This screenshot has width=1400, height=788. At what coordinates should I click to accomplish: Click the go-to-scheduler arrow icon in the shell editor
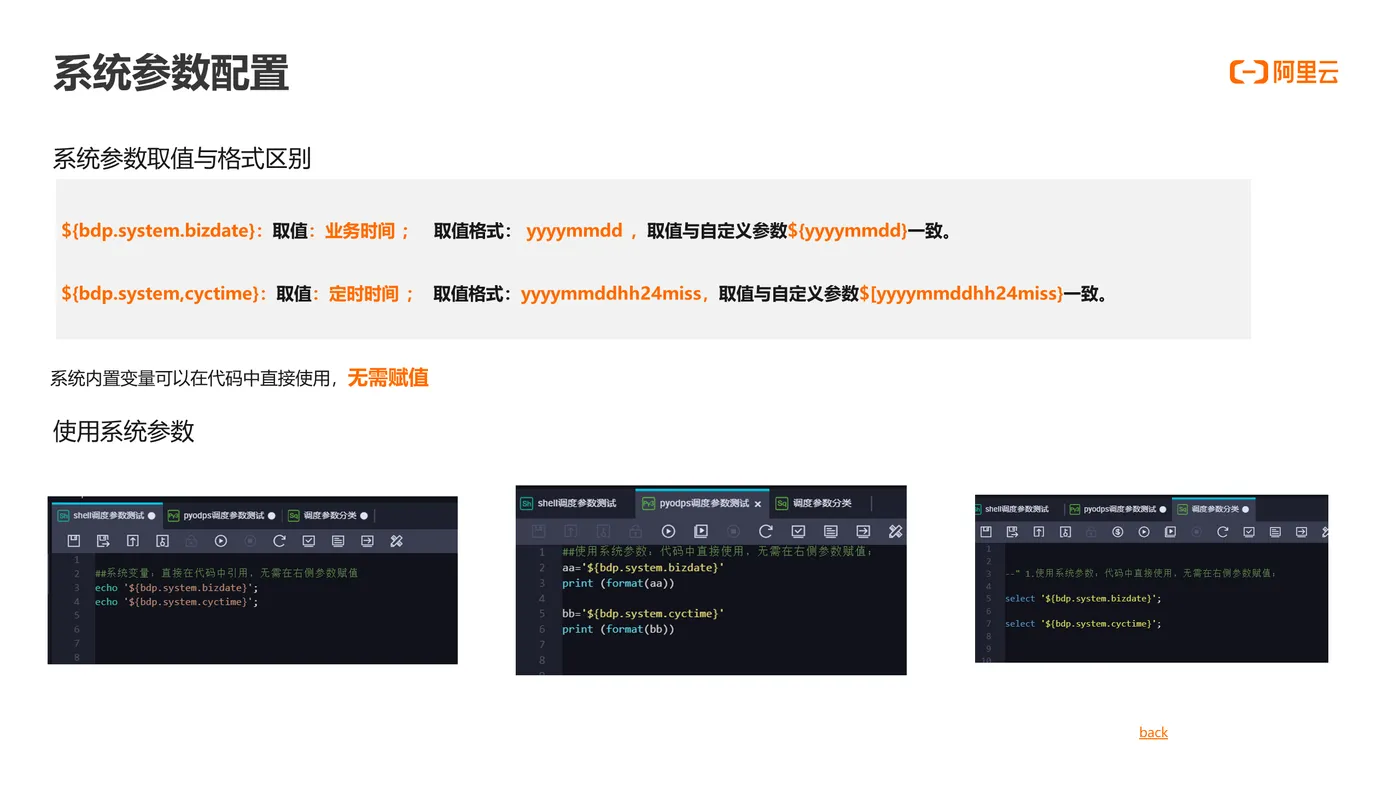[367, 541]
